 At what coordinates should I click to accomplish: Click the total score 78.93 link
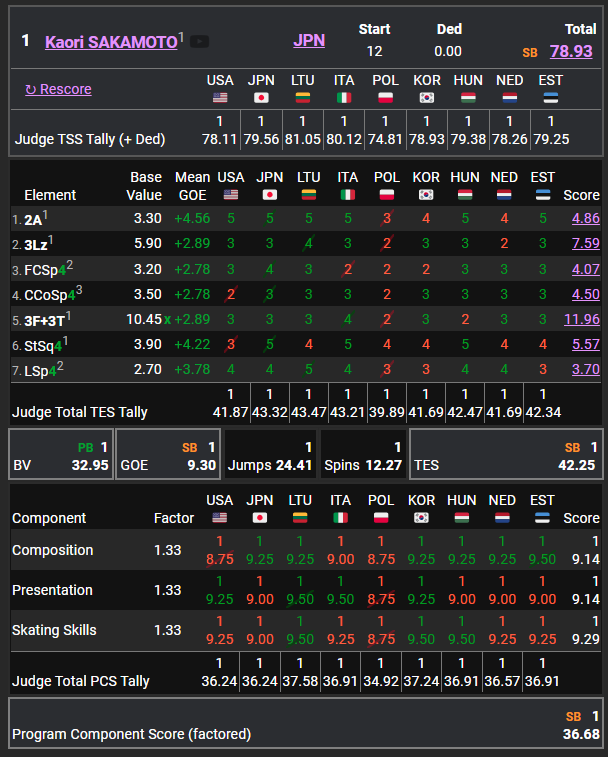pyautogui.click(x=571, y=51)
